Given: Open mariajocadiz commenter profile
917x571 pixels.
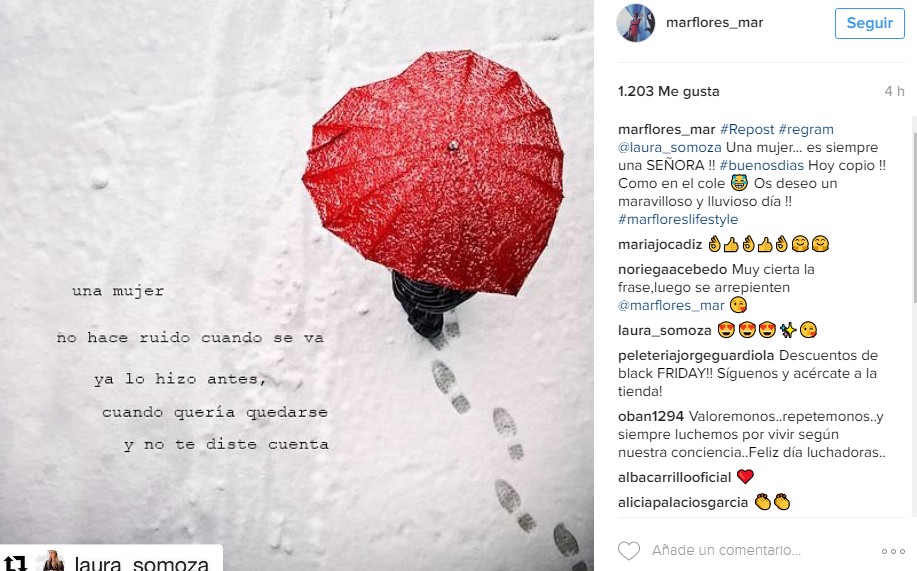Looking at the screenshot, I should pyautogui.click(x=660, y=245).
